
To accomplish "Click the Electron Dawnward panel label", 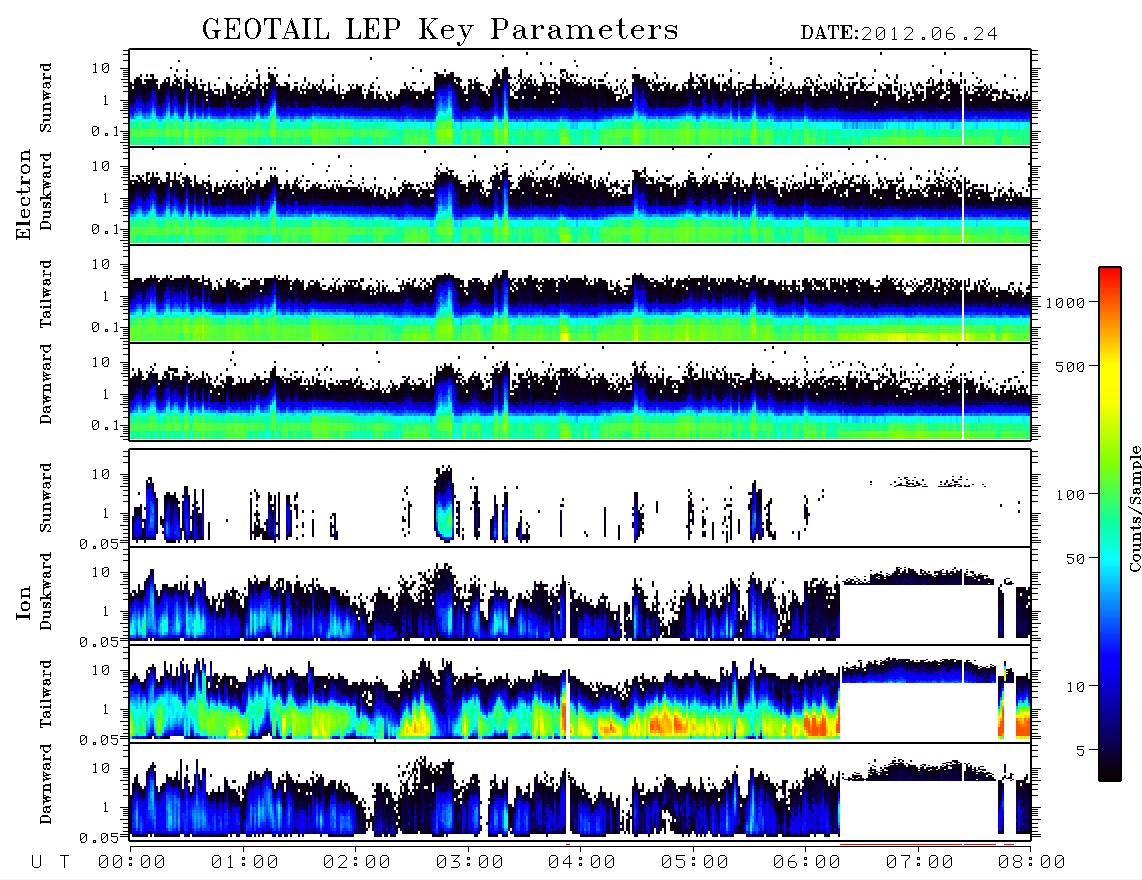I will click(x=46, y=384).
